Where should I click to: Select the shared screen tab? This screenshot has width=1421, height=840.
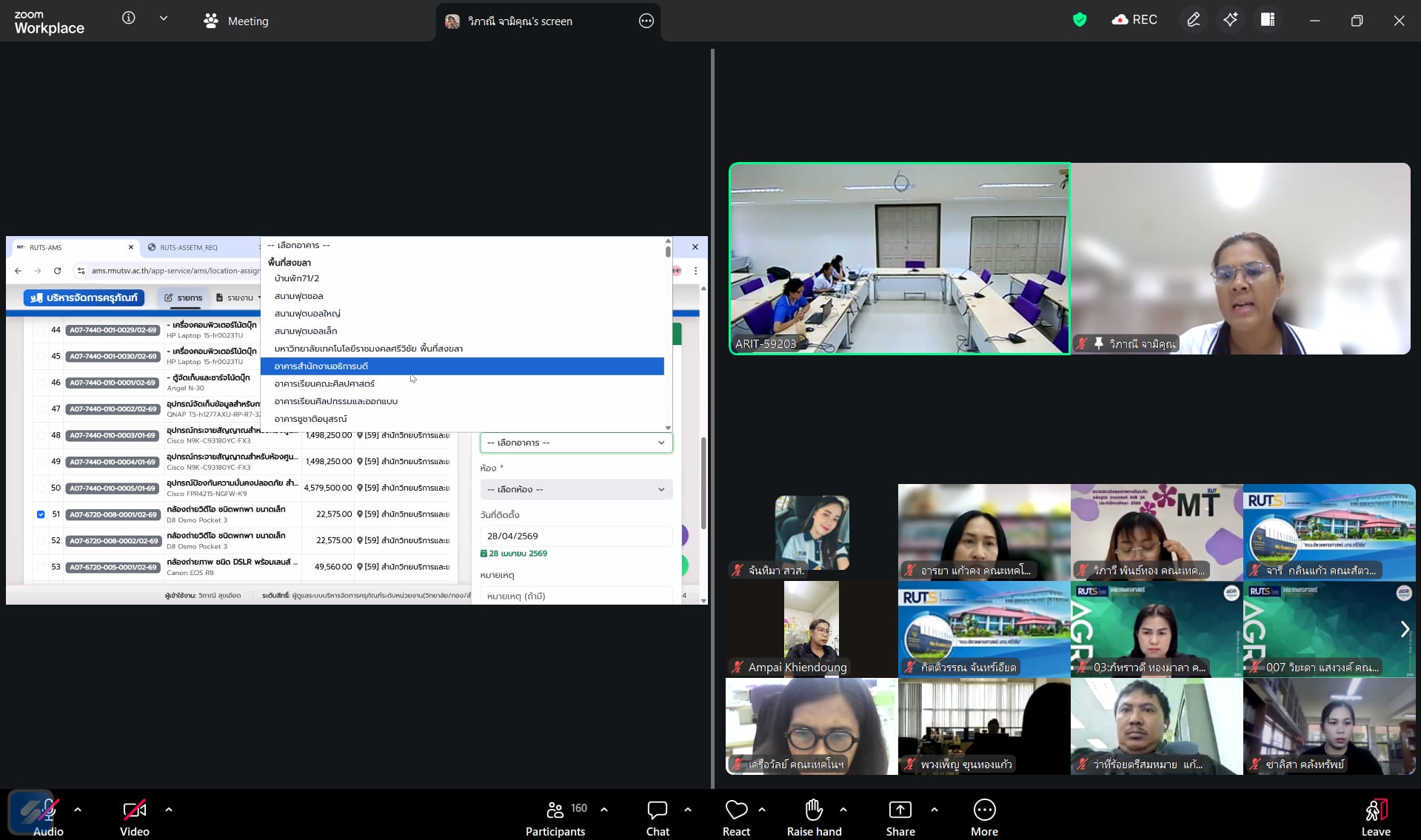tap(518, 21)
